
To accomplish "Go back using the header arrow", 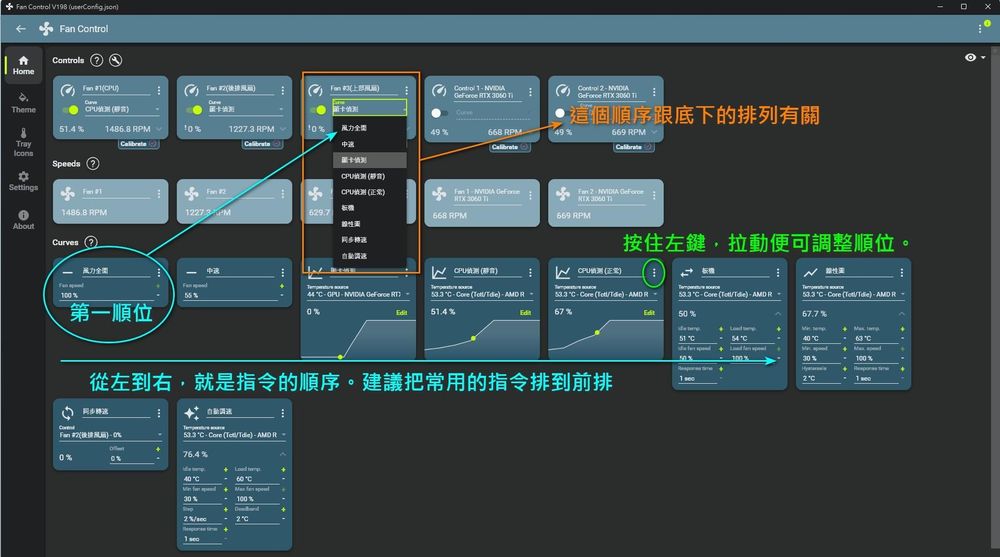I will click(x=20, y=29).
